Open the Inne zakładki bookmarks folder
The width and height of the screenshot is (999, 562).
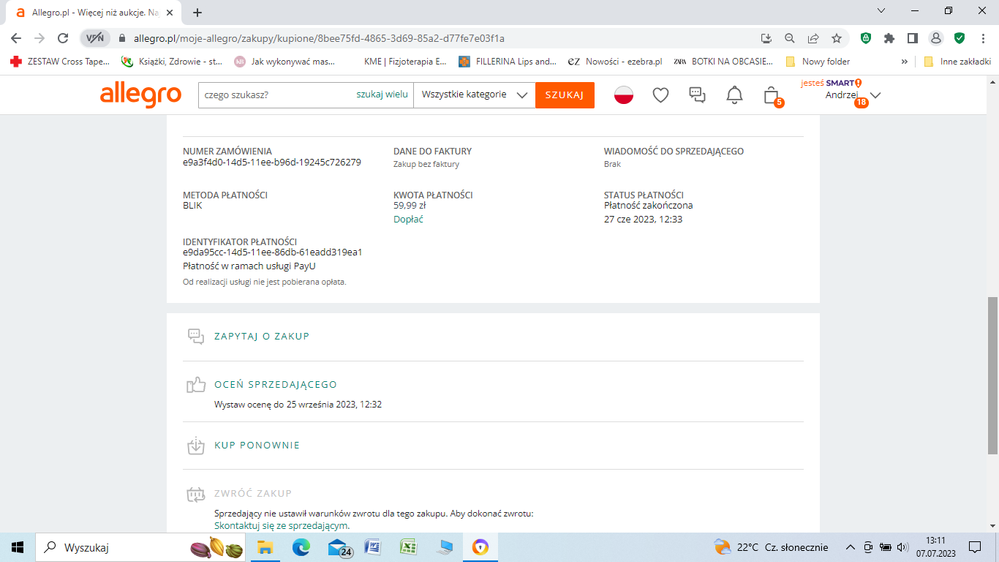pos(957,61)
